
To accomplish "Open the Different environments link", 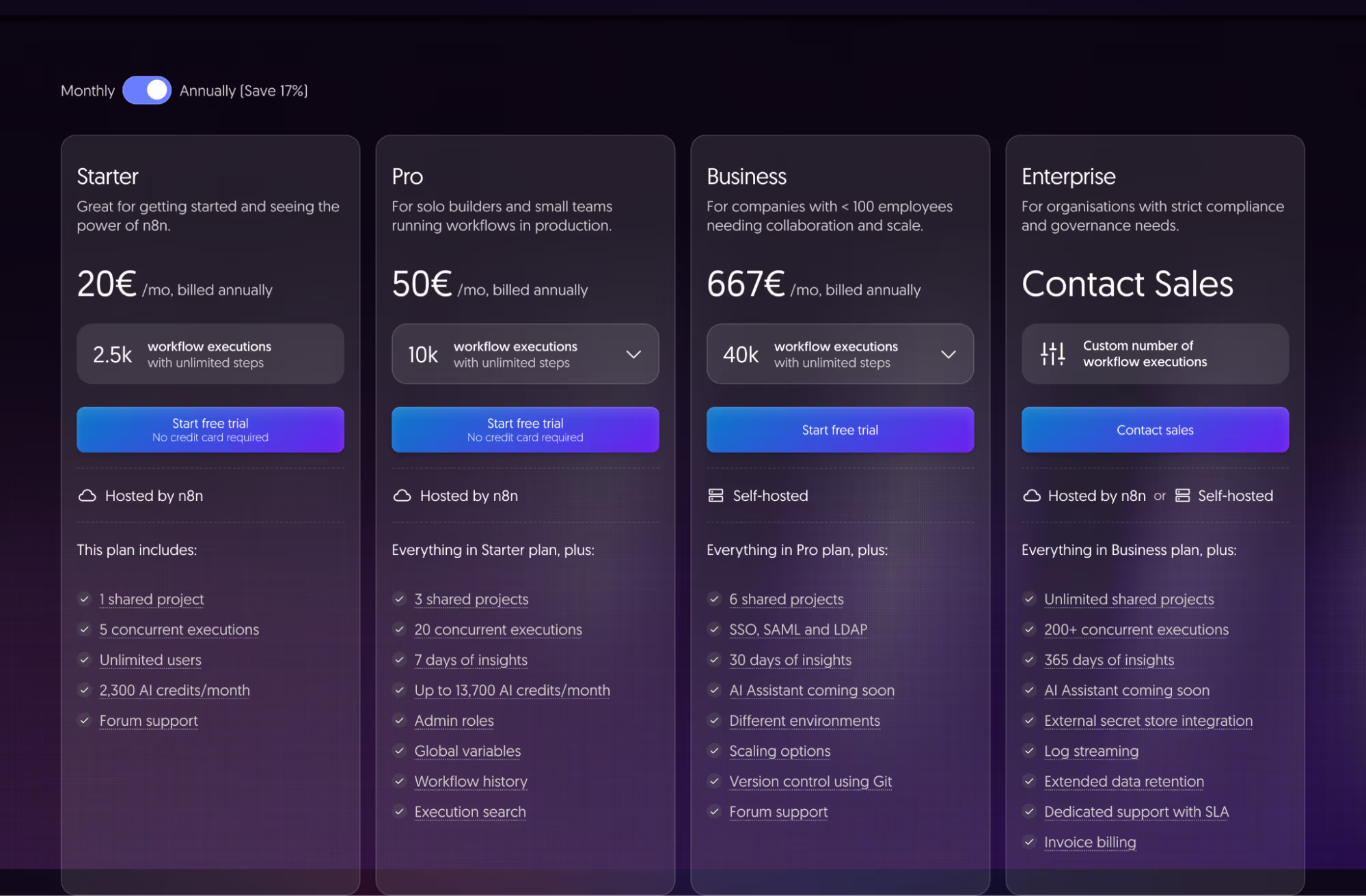I will pos(804,721).
